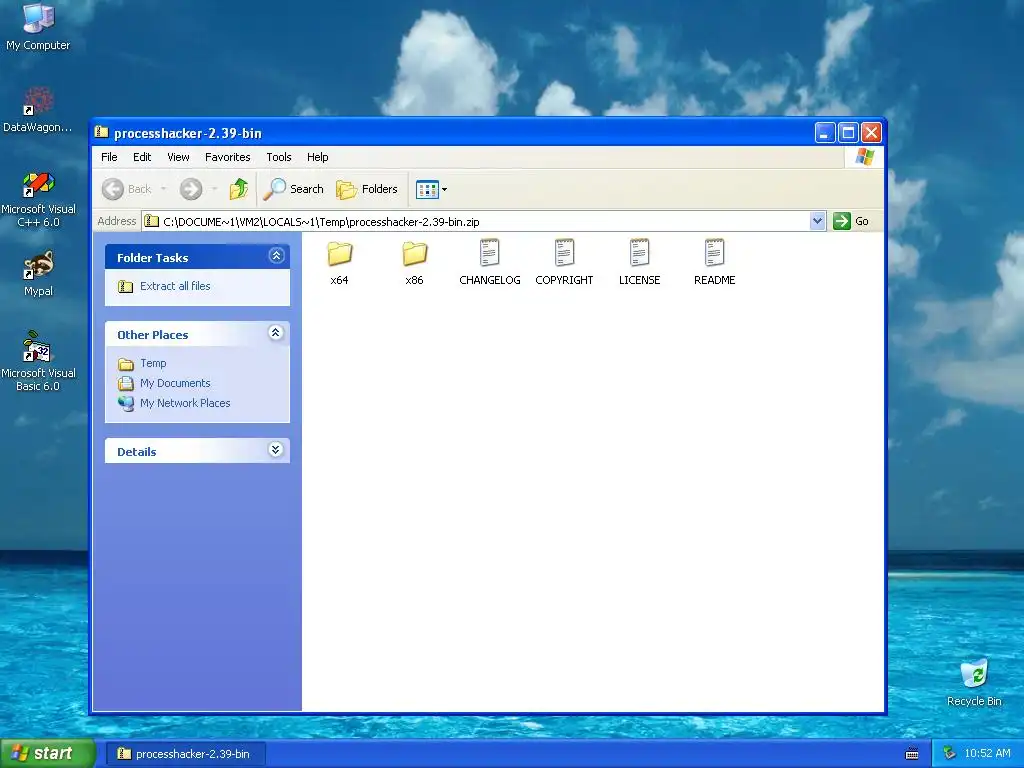Open the View menu
Screen dimensions: 1024x768
[x=178, y=157]
